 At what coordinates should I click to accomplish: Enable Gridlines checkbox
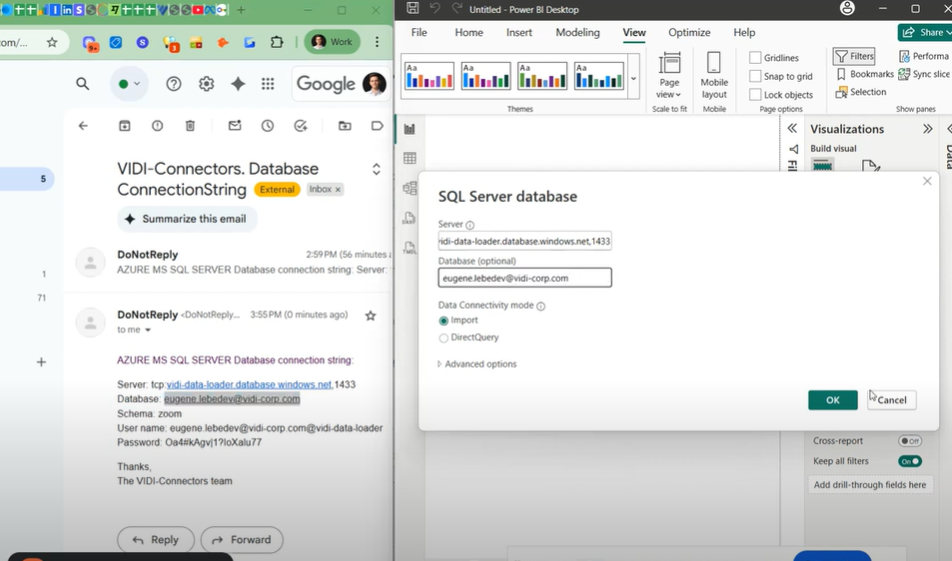[x=755, y=58]
